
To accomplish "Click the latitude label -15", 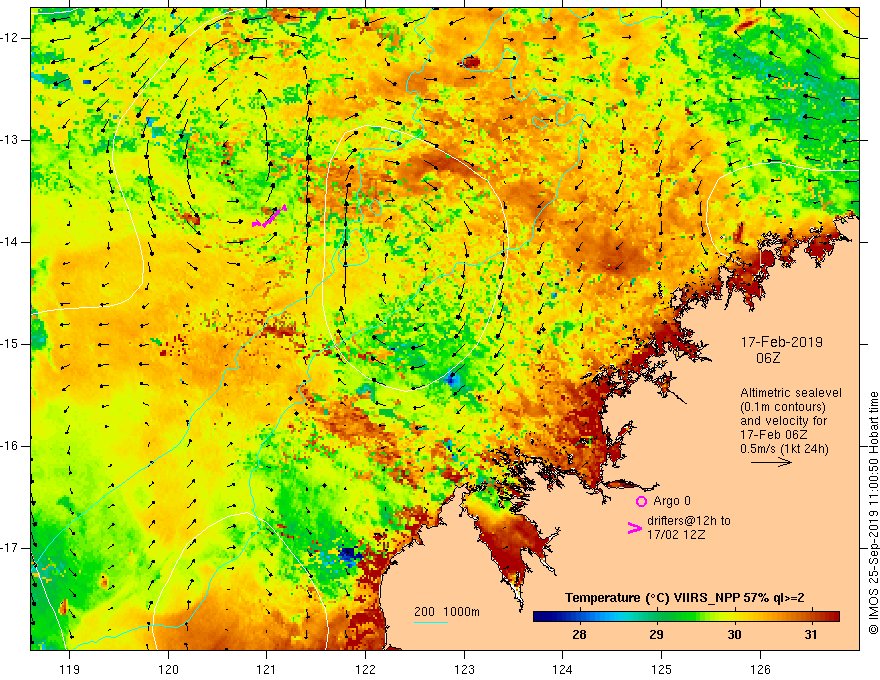I will click(x=10, y=344).
